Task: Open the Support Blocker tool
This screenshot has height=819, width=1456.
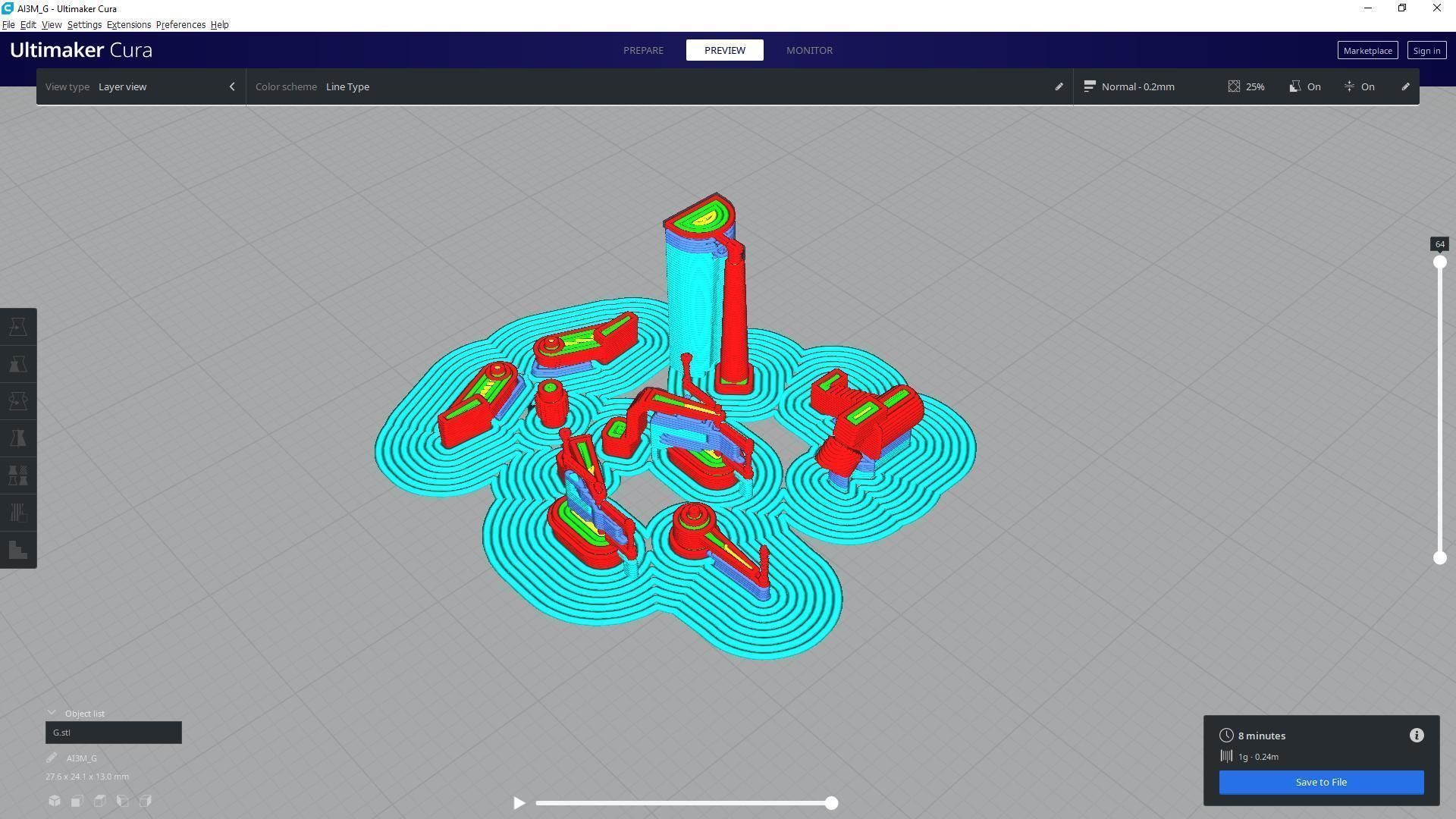Action: (18, 513)
